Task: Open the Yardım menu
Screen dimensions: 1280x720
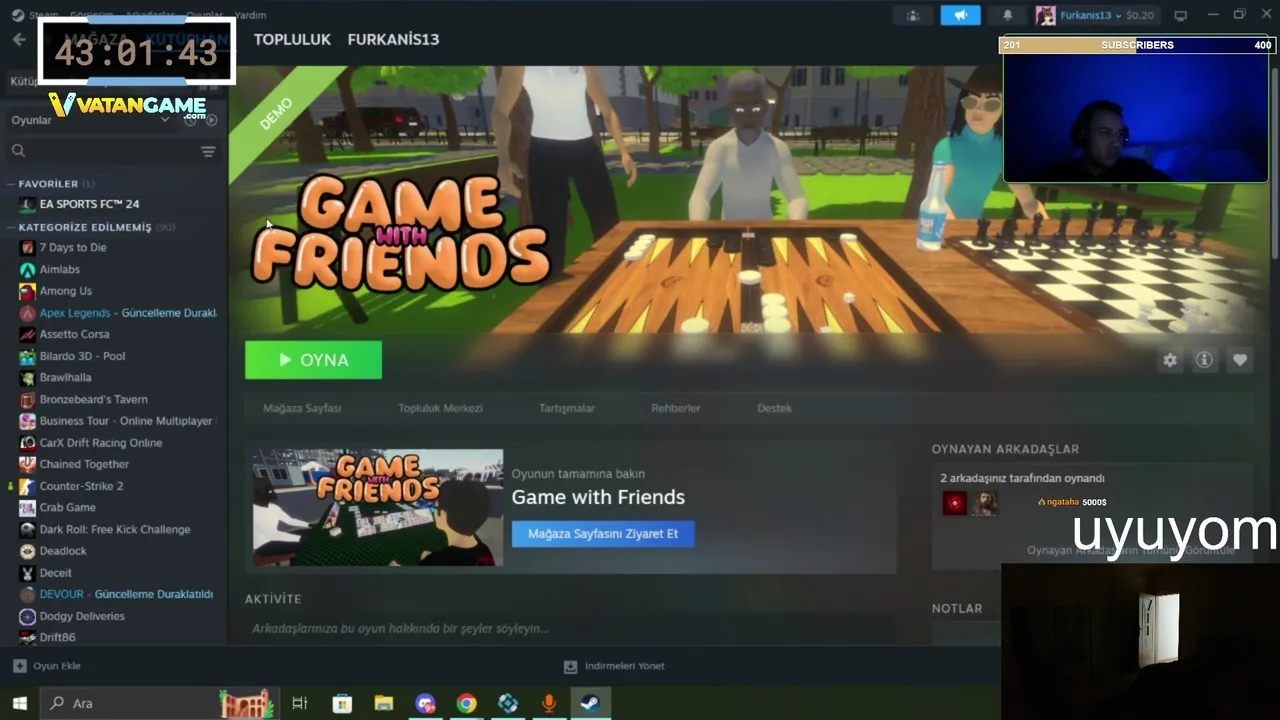Action: [x=250, y=15]
